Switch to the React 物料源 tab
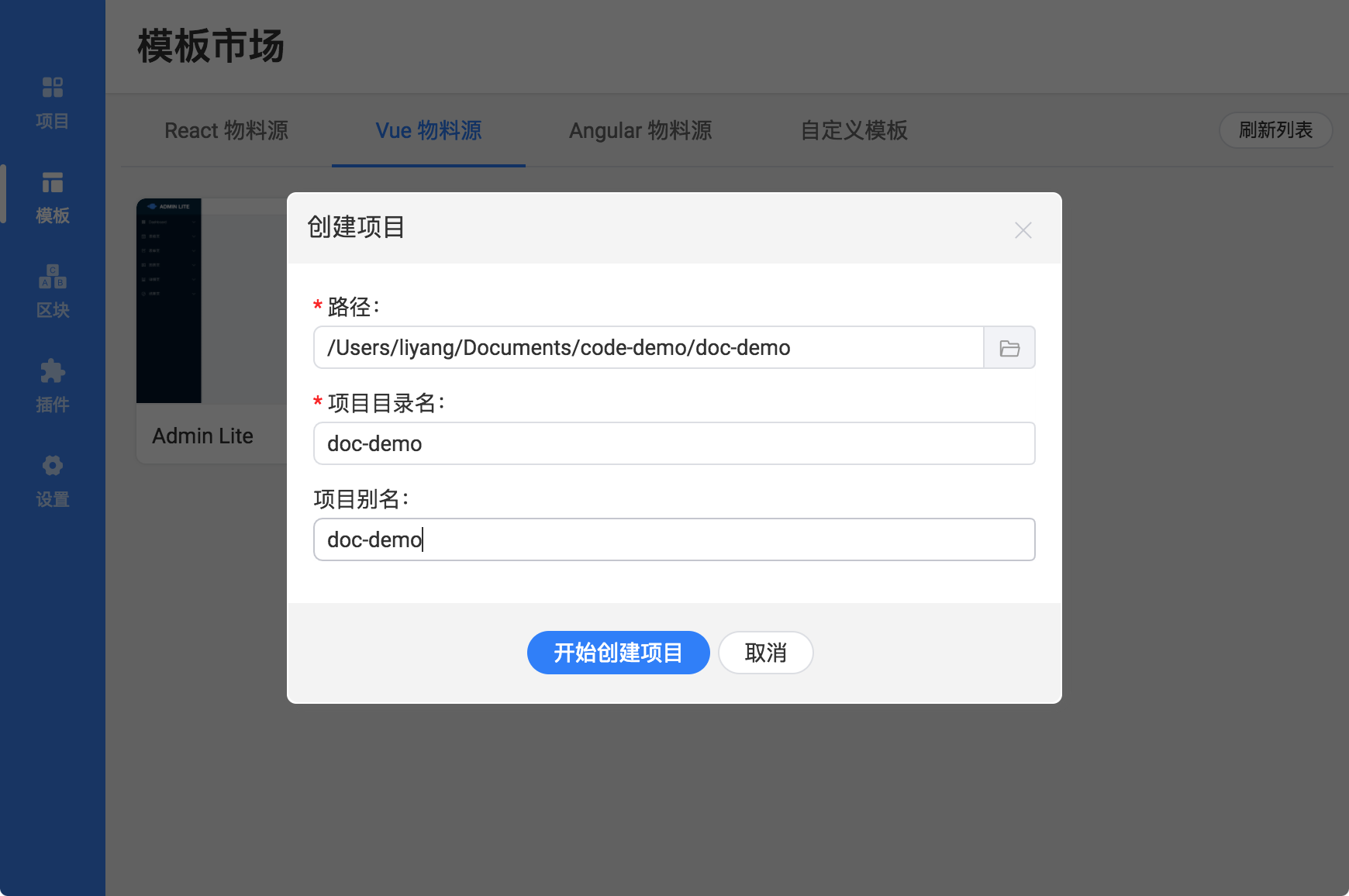Screen dimensions: 1349x896 (x=226, y=130)
